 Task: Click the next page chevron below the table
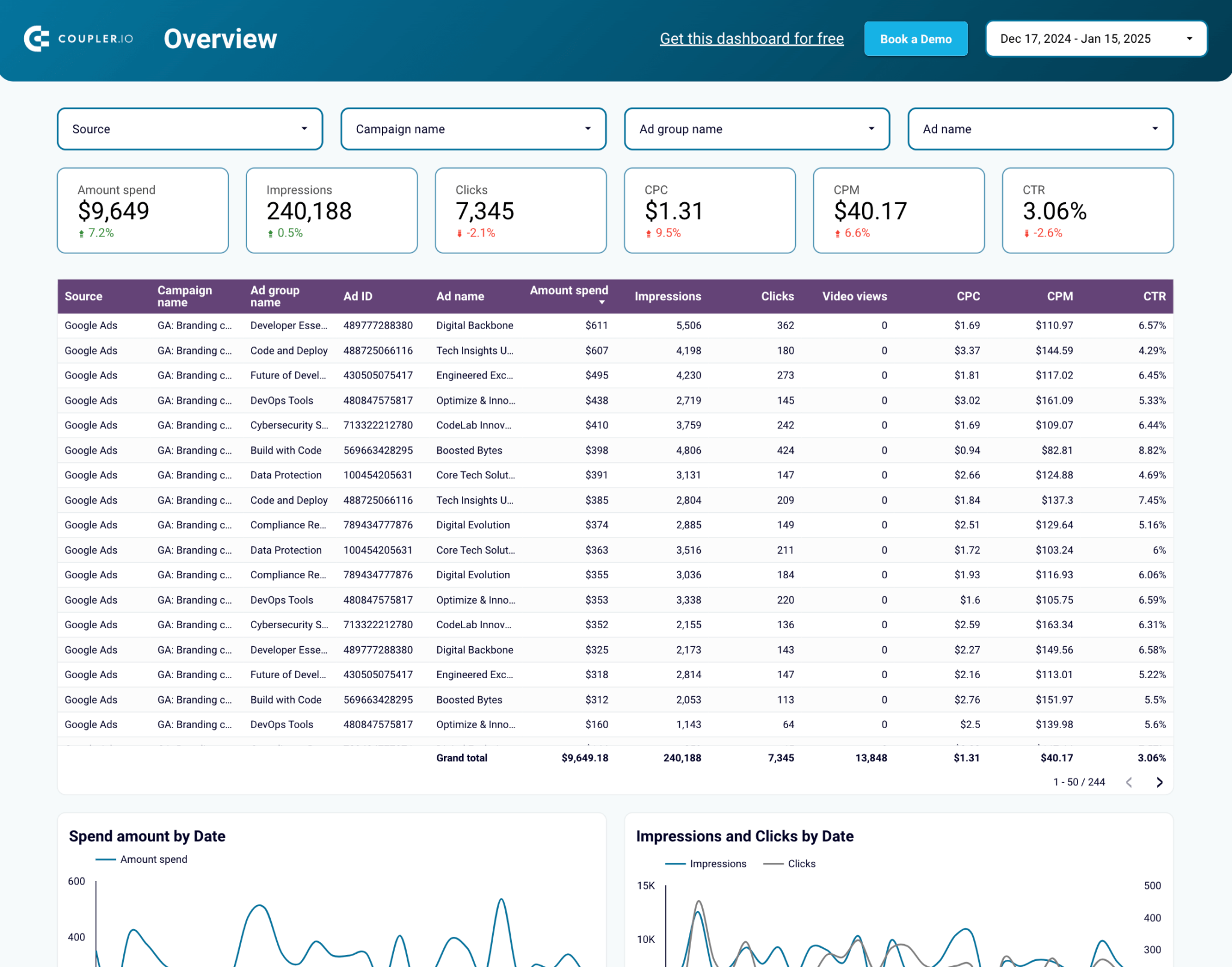click(x=1159, y=782)
